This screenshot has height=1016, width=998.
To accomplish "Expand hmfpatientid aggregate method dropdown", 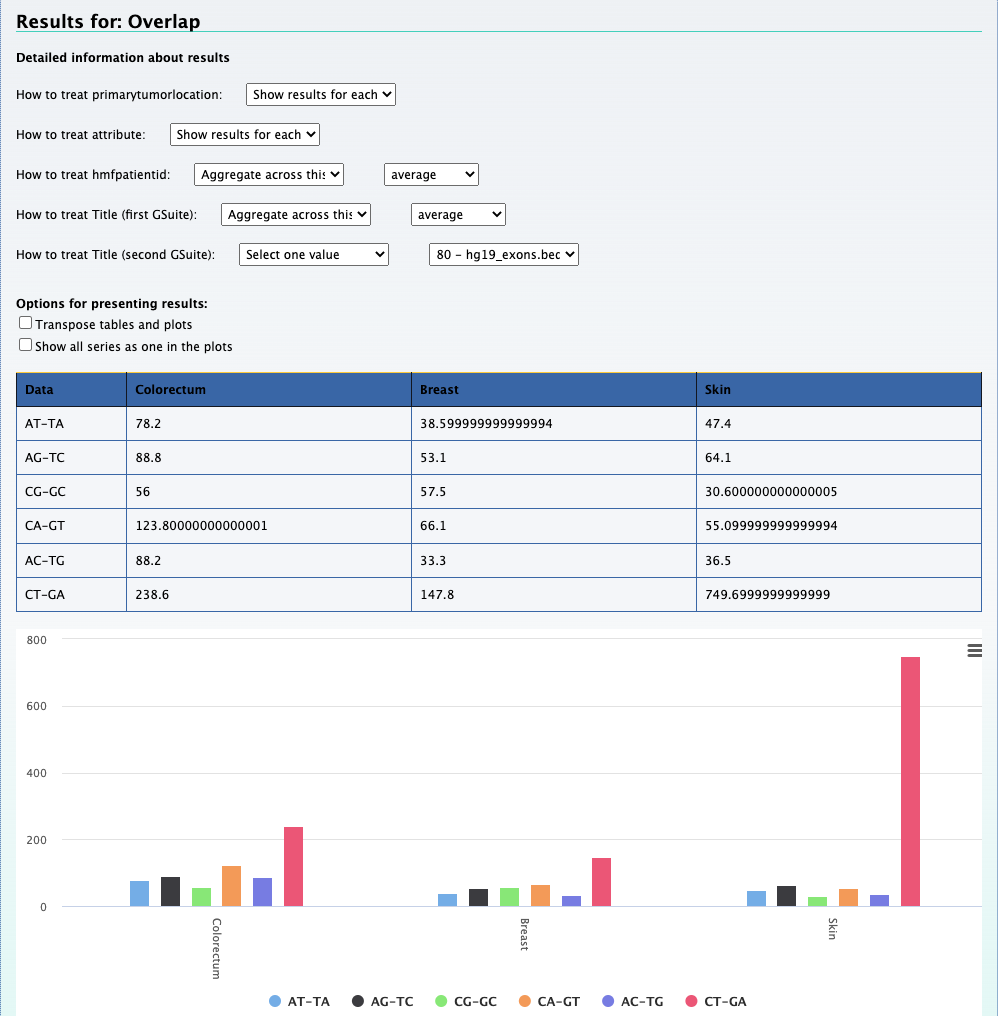I will (x=269, y=174).
